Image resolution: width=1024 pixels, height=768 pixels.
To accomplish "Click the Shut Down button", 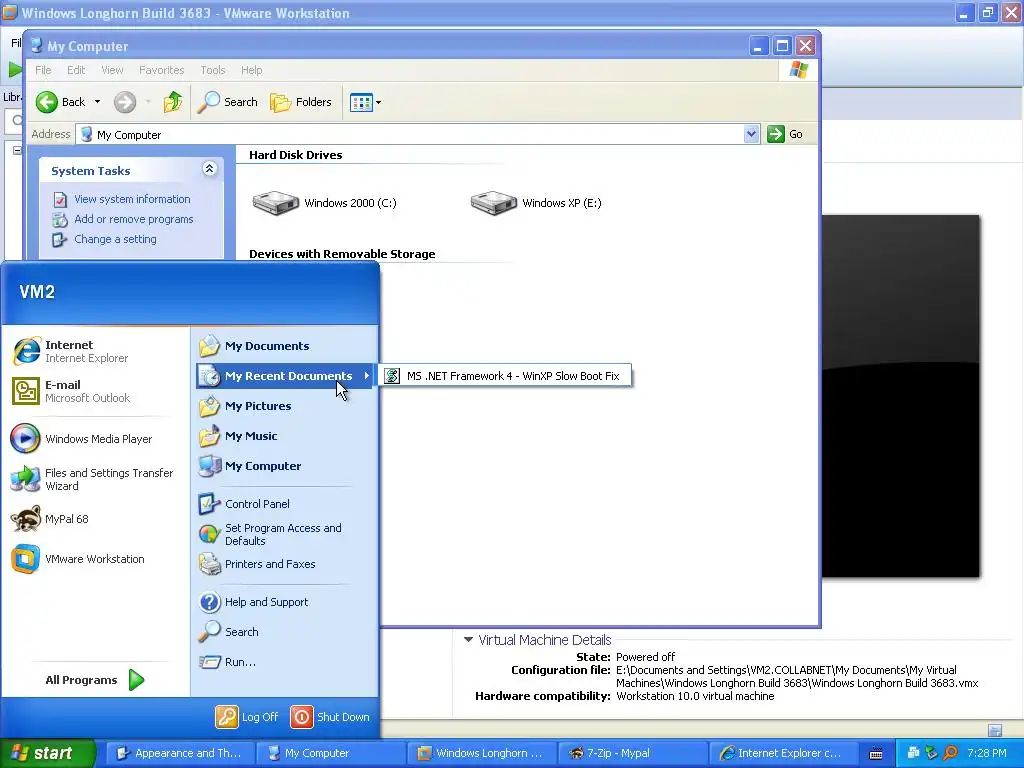I will [x=330, y=717].
